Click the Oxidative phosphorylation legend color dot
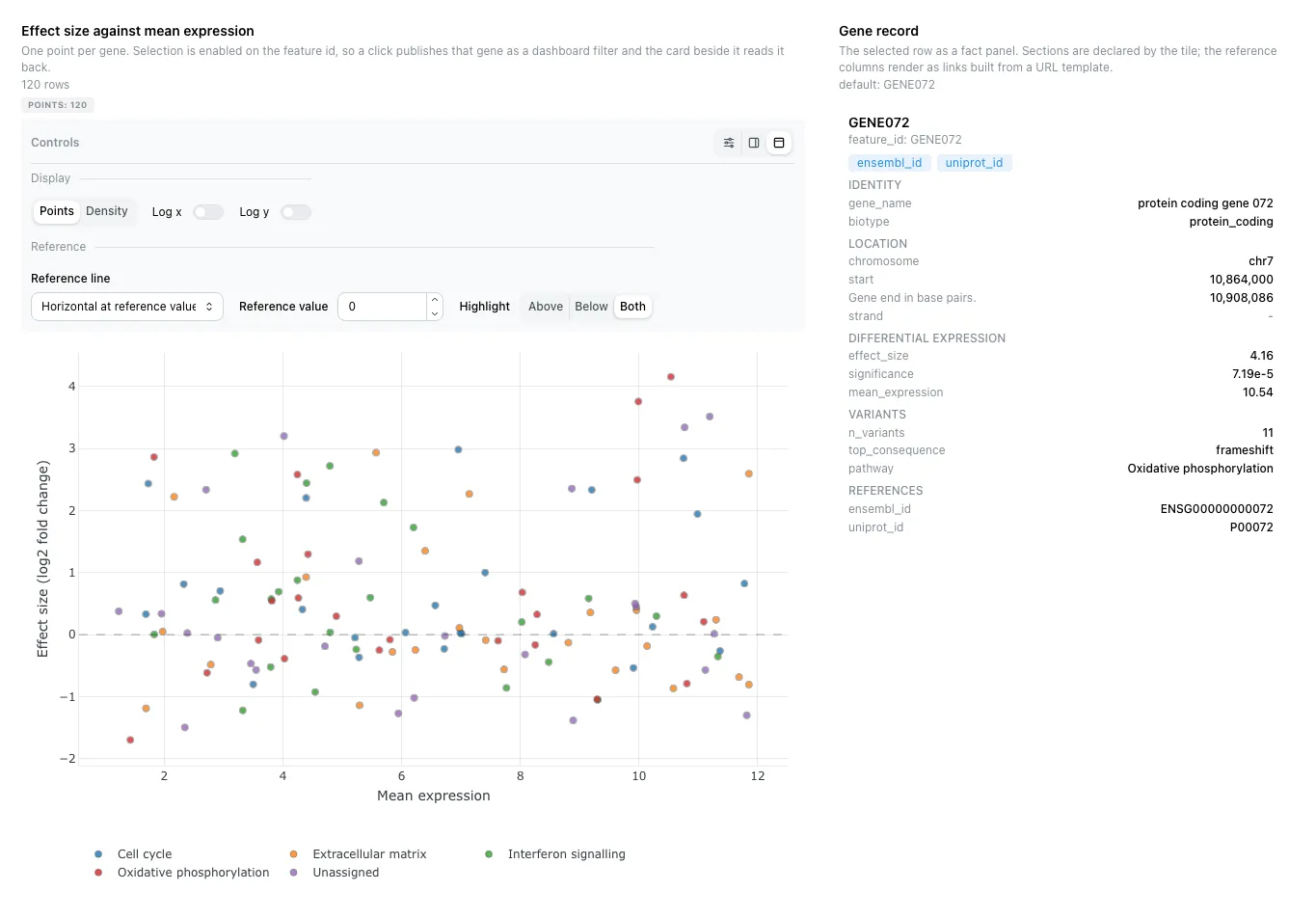 click(x=98, y=873)
